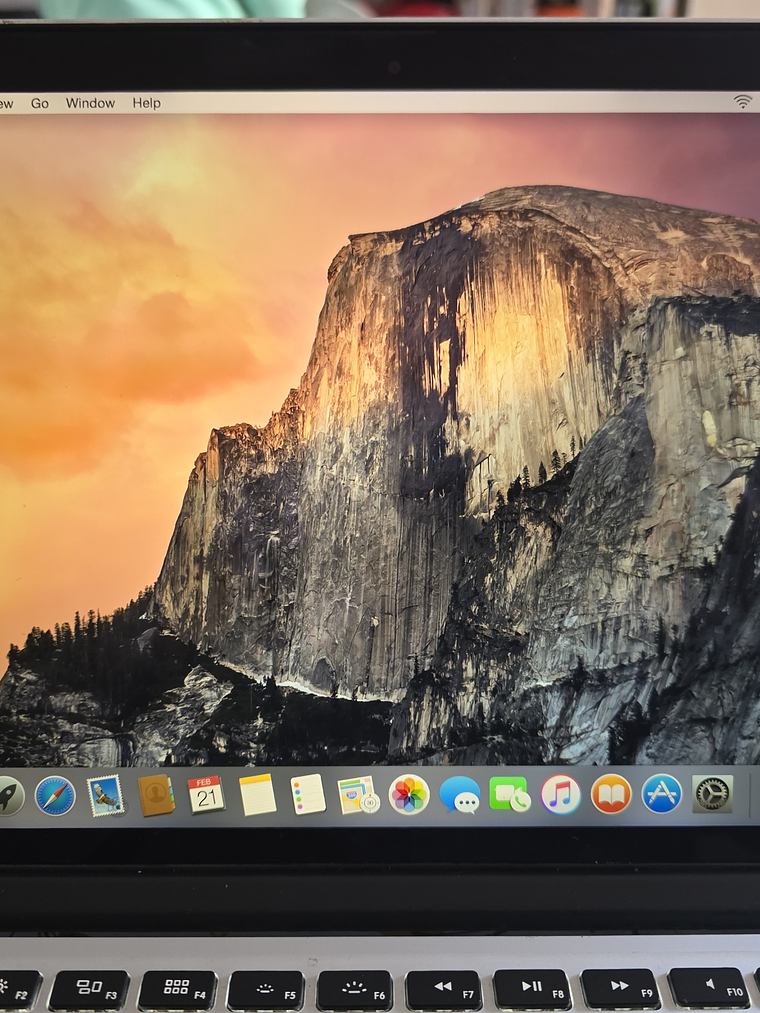The height and width of the screenshot is (1013, 760).
Task: Open the Go menu
Action: click(40, 103)
